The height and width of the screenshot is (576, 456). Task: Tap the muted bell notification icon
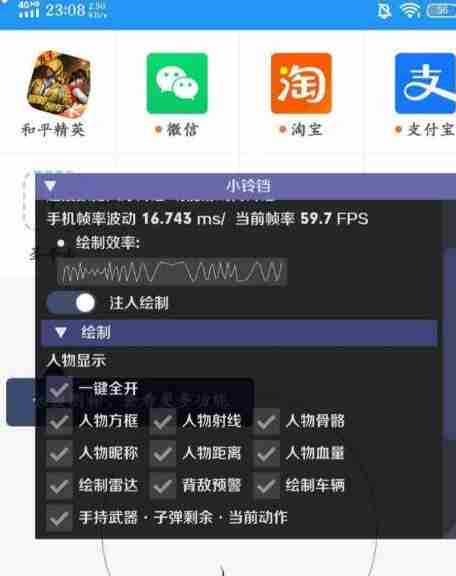point(384,11)
